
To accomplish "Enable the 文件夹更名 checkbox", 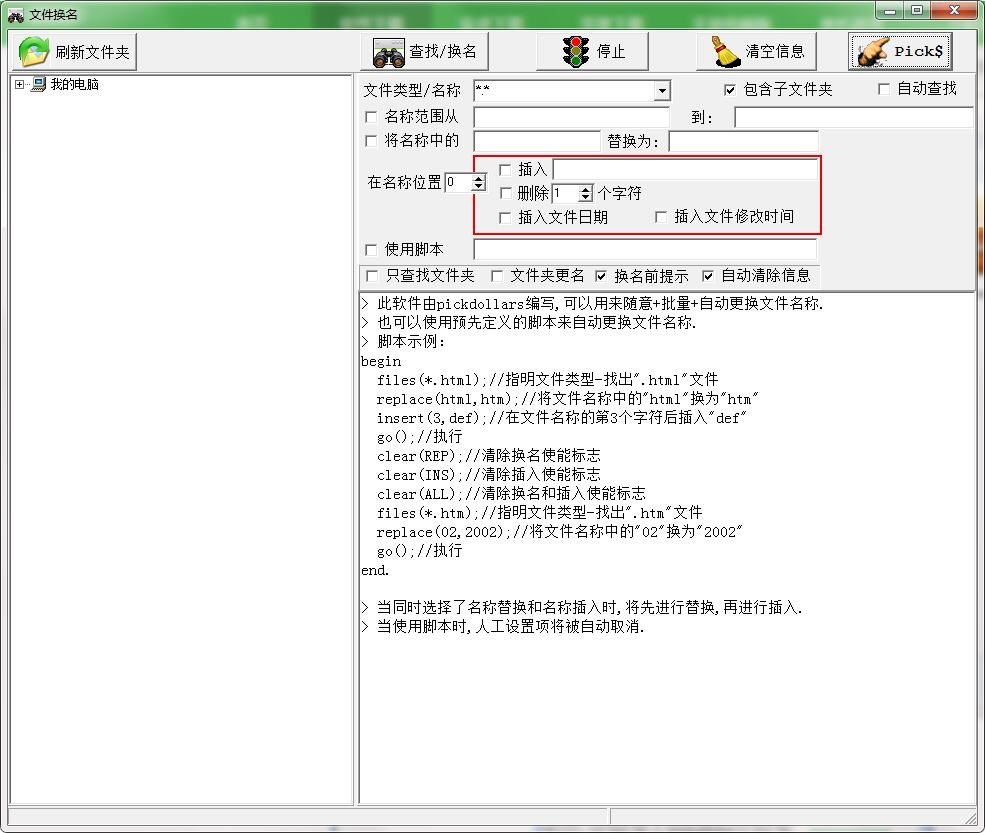I will click(x=496, y=276).
